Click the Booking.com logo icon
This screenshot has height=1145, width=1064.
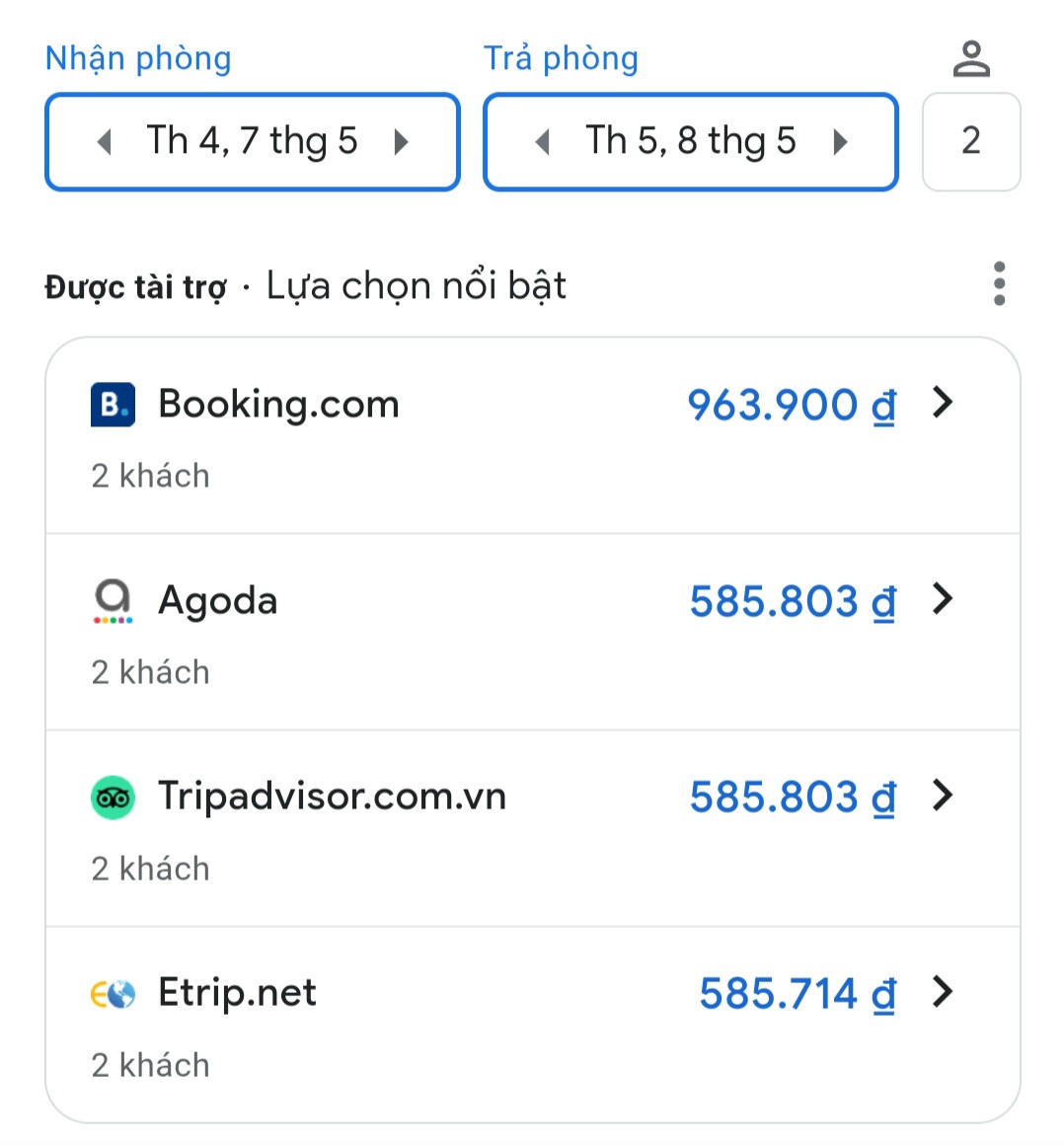(x=113, y=405)
